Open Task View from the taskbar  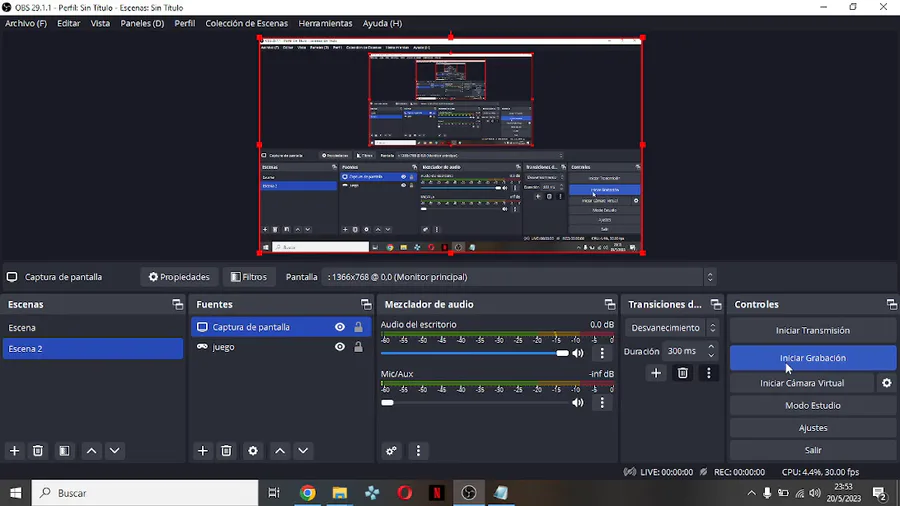[x=274, y=493]
